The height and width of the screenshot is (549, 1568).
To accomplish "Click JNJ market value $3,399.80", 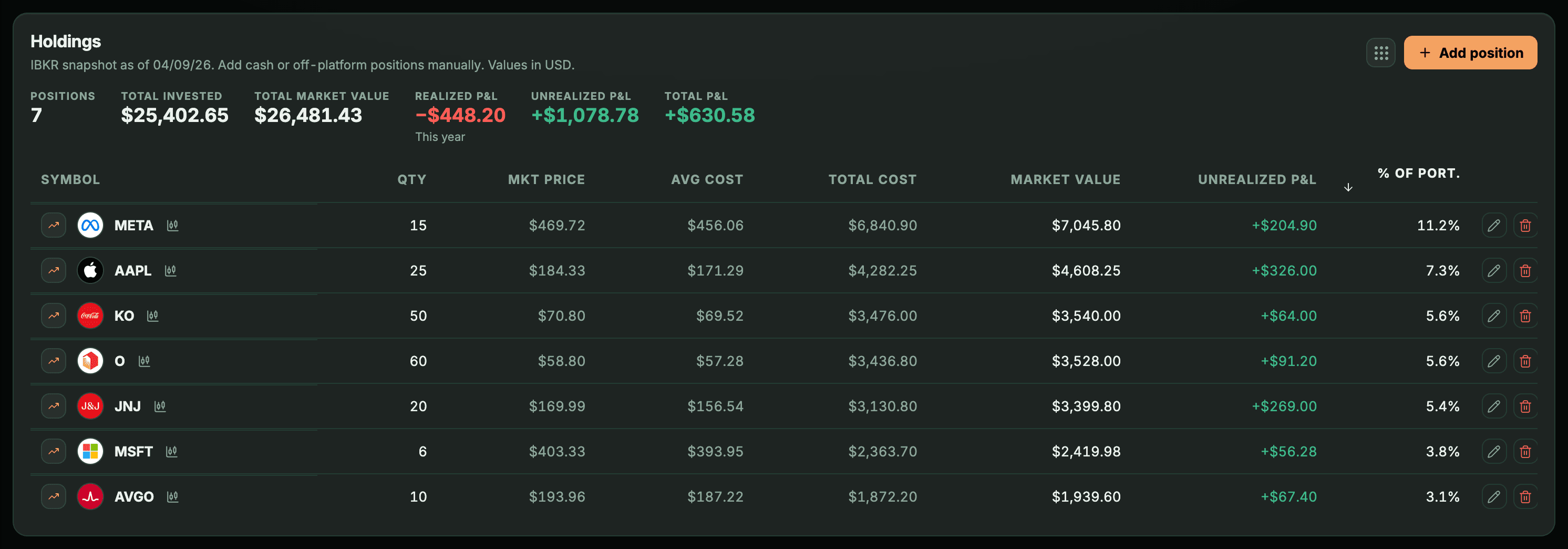I will 1086,406.
